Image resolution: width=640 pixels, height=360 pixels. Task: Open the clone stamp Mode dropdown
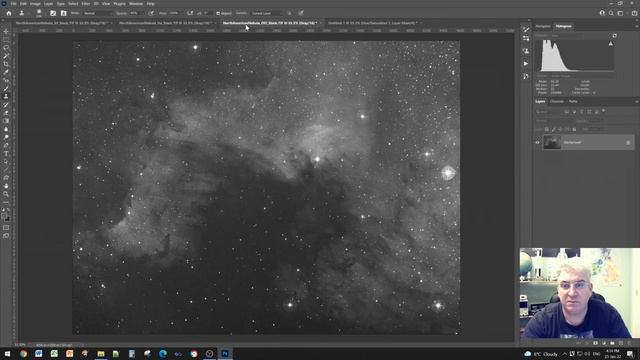tap(97, 13)
